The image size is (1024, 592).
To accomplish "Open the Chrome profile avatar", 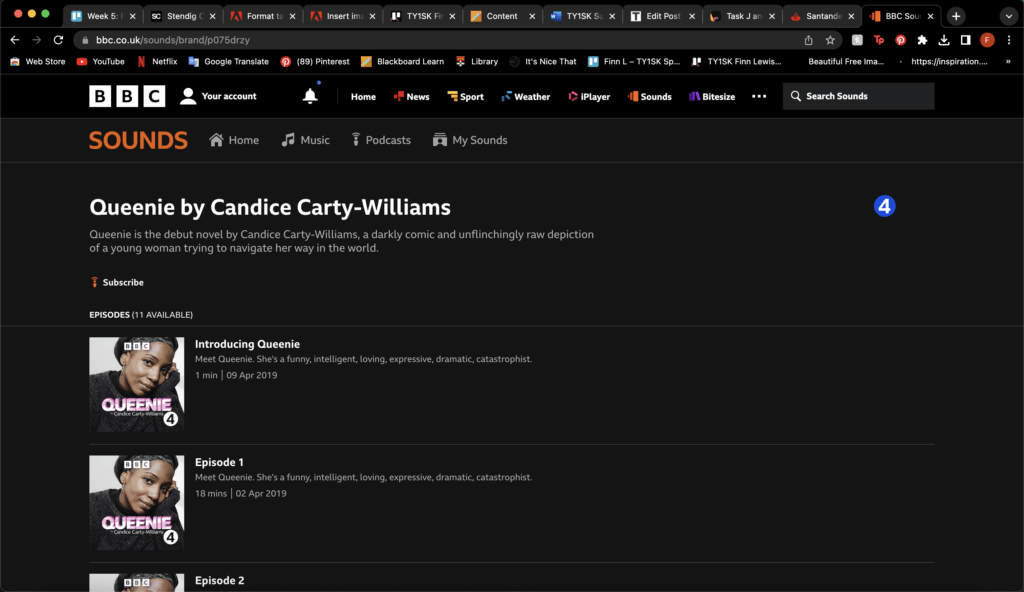I will click(x=987, y=40).
